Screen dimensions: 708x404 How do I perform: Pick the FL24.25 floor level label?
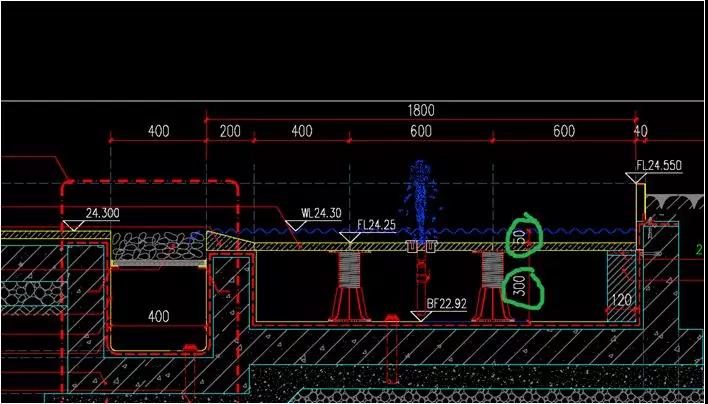pyautogui.click(x=377, y=225)
